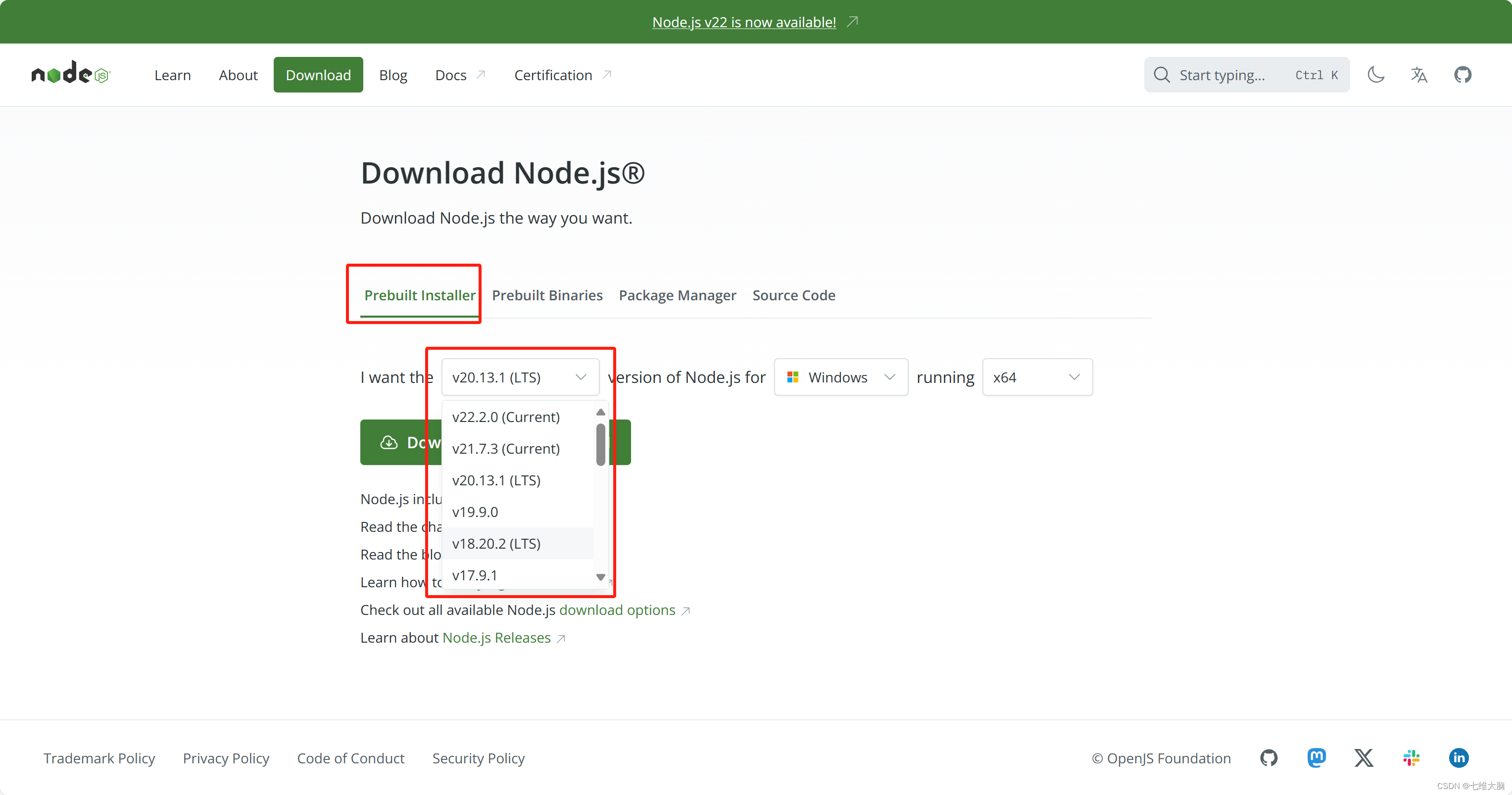
Task: Switch to the Package Manager tab
Action: (x=678, y=295)
